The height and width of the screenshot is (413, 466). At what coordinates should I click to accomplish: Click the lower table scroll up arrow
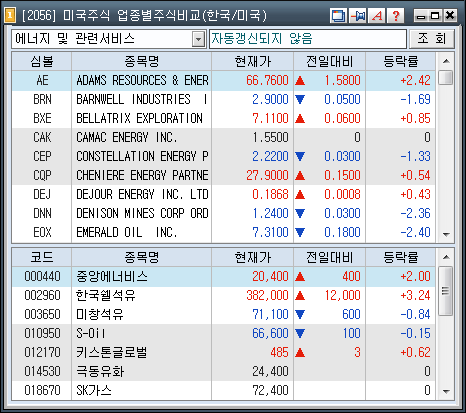tap(446, 257)
